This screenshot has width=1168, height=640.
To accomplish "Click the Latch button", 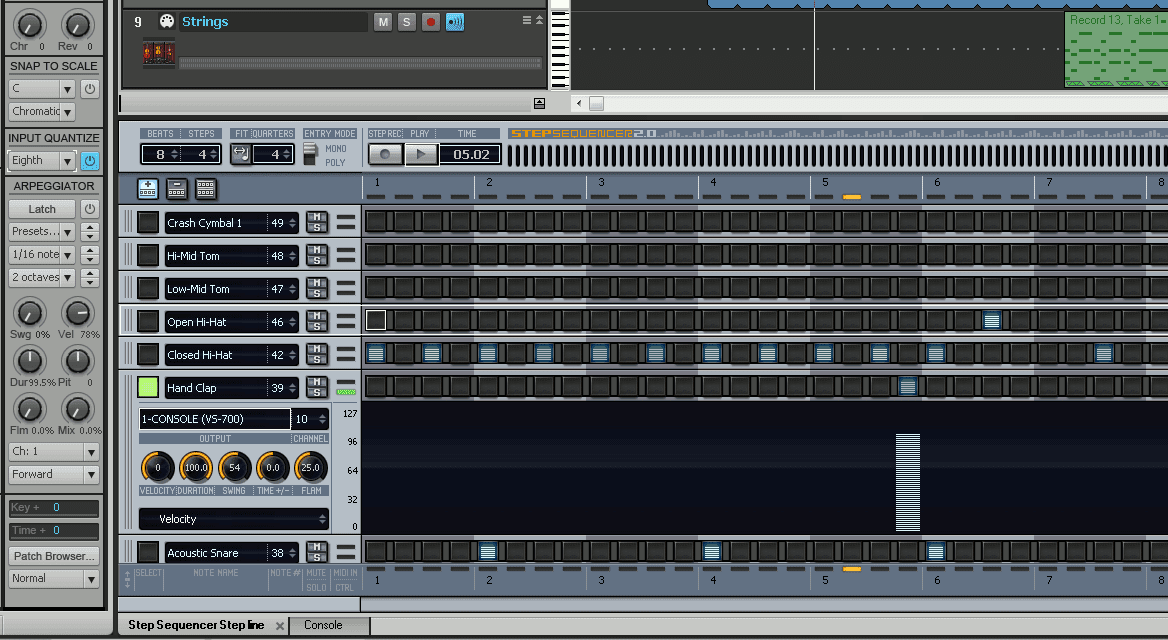I will pos(42,209).
